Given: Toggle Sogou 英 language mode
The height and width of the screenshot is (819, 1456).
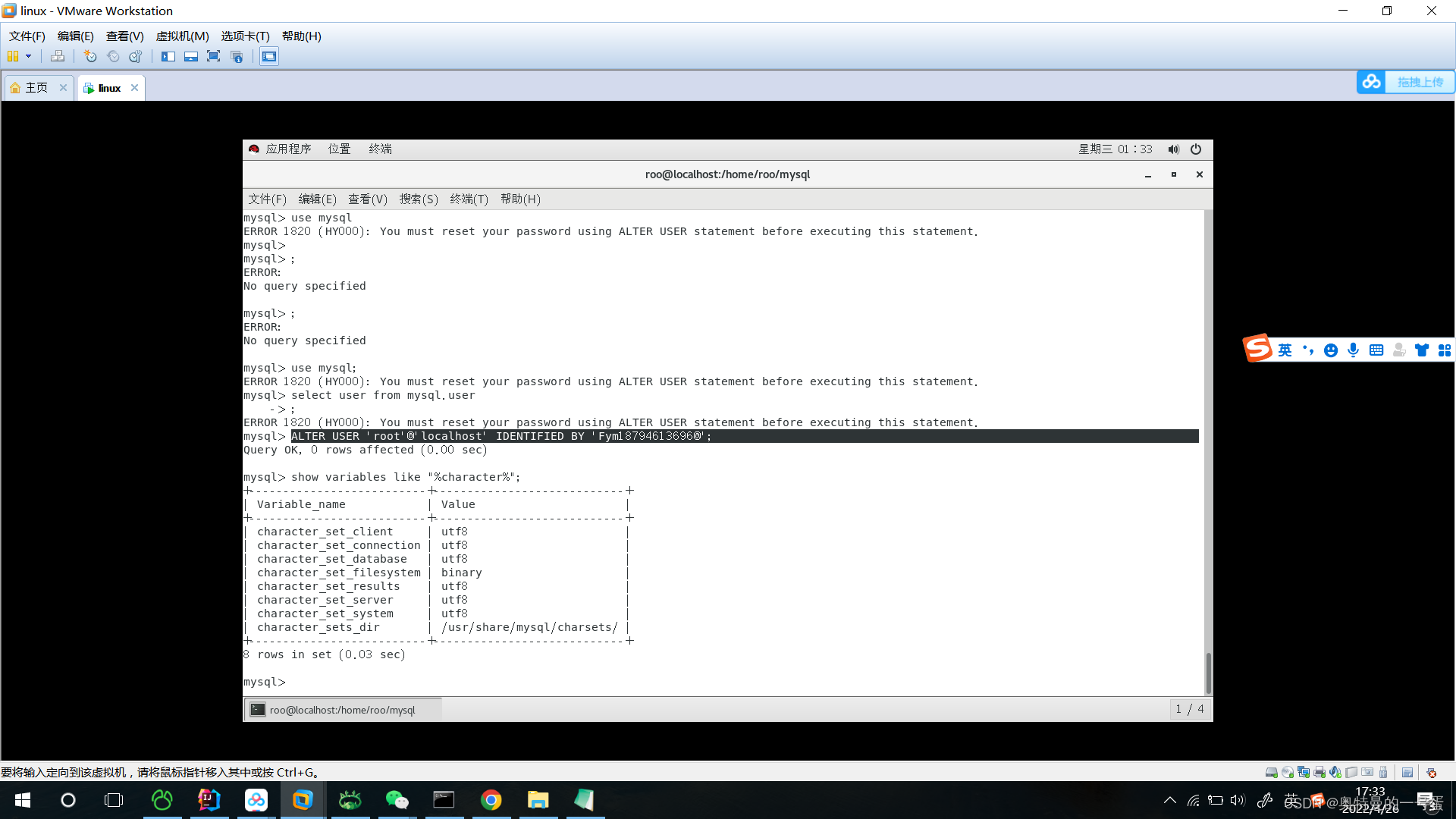Looking at the screenshot, I should point(1285,350).
